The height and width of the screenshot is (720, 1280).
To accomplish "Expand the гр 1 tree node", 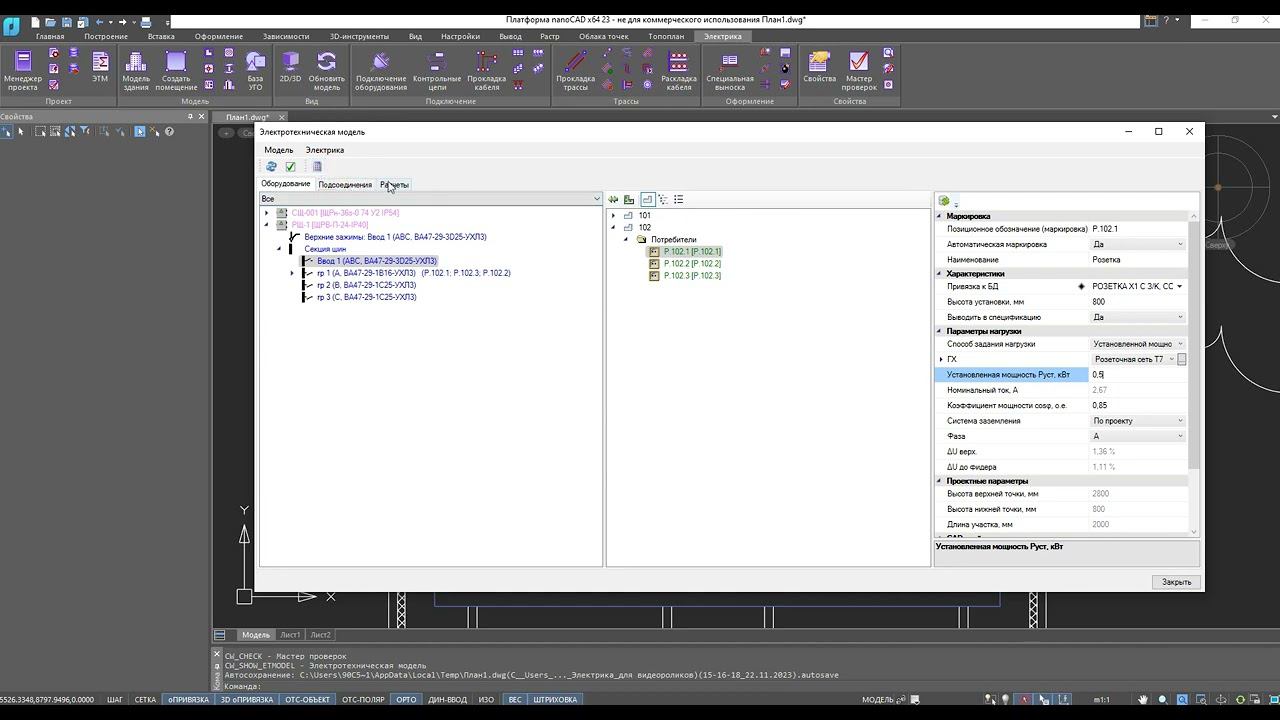I will tap(292, 273).
